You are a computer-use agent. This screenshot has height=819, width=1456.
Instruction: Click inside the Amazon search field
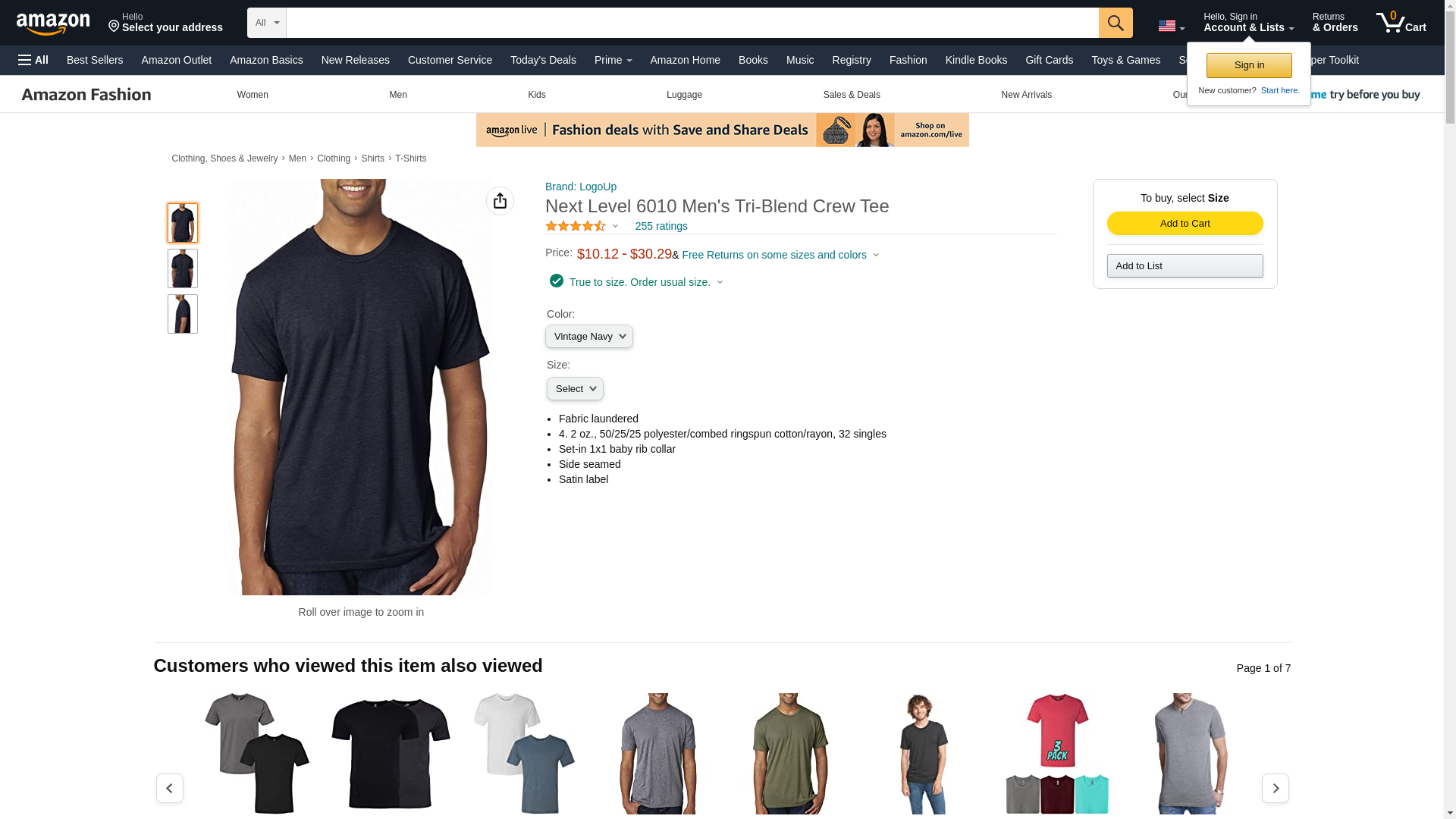pyautogui.click(x=692, y=23)
